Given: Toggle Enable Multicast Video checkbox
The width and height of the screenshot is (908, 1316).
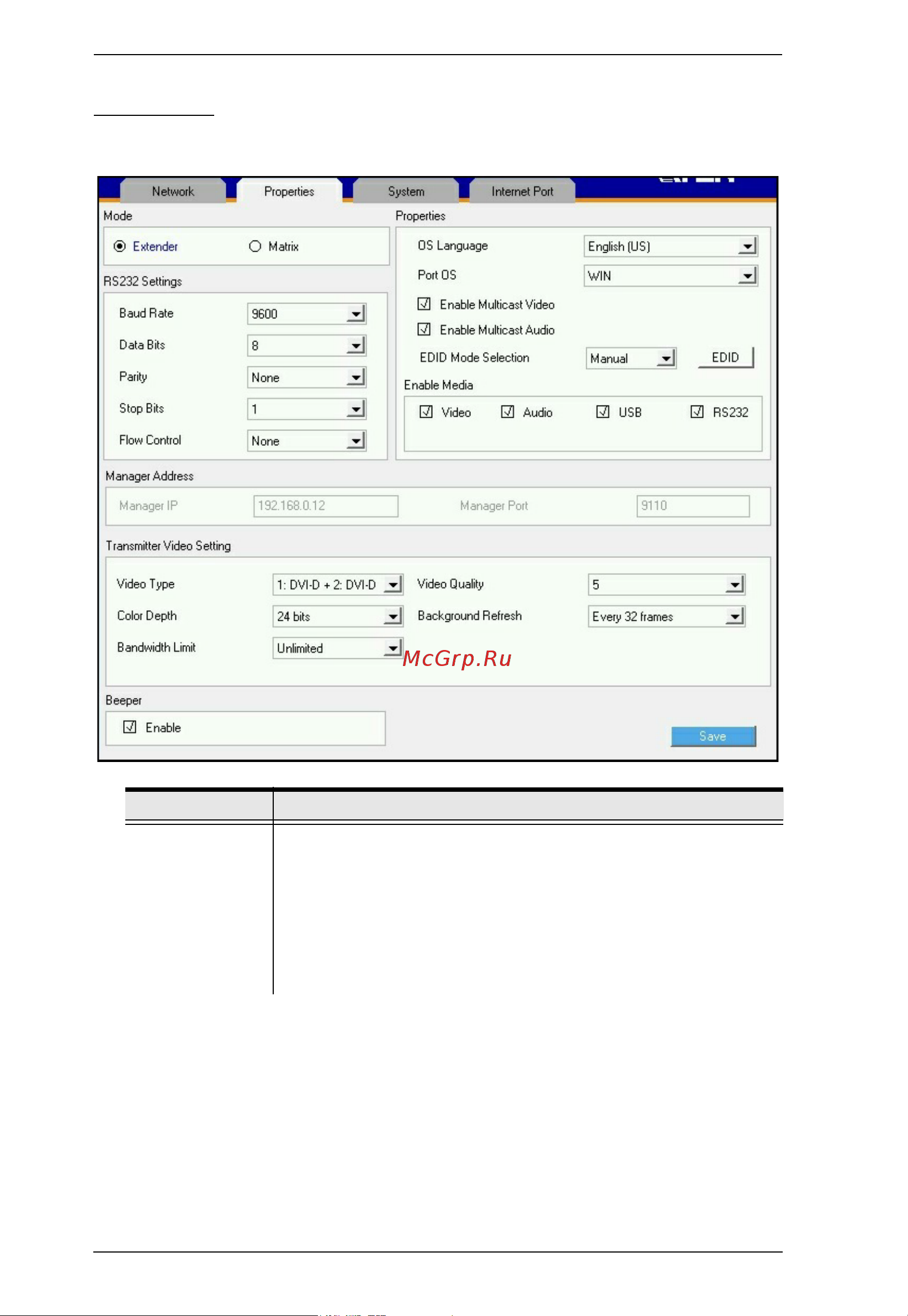Looking at the screenshot, I should (x=424, y=303).
